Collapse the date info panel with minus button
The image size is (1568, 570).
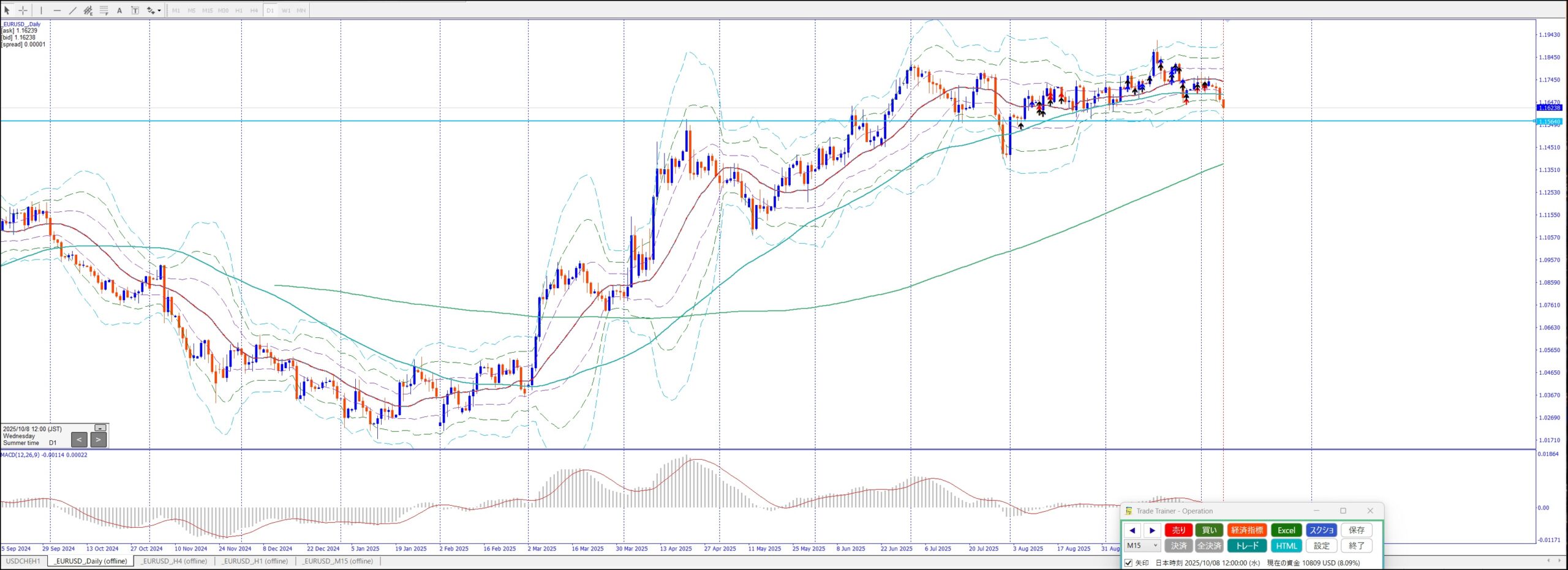[100, 428]
